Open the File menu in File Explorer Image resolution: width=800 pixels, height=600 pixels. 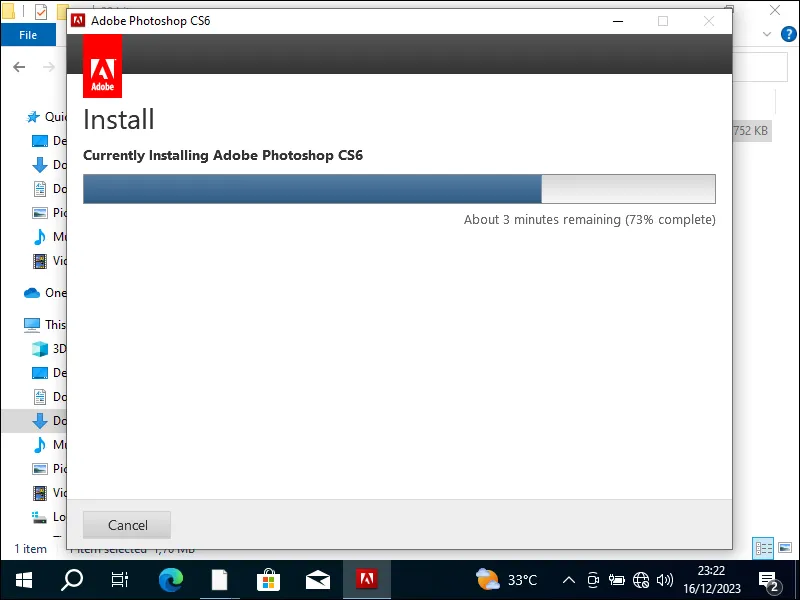click(x=28, y=34)
